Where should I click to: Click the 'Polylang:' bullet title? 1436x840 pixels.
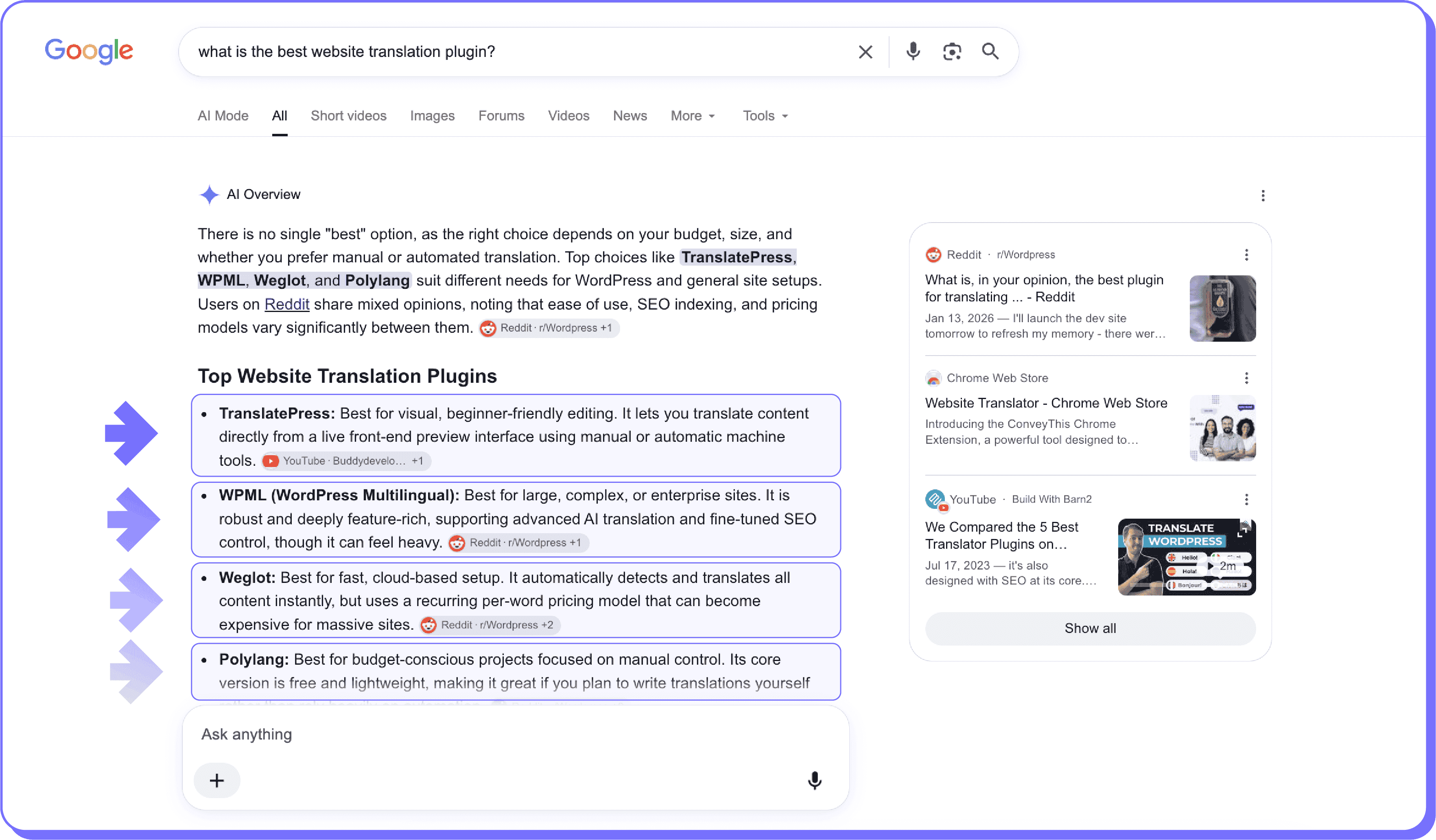[254, 659]
